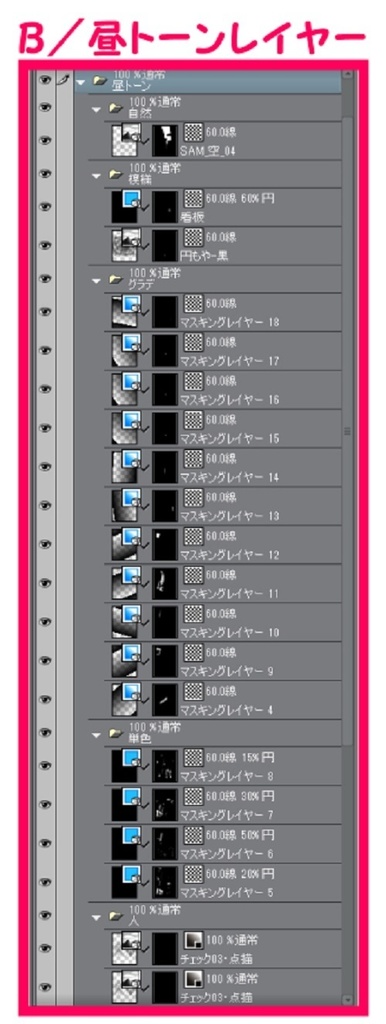Click tone pattern icon of マスキングレイヤー 13
386x1024 pixels.
point(193,498)
